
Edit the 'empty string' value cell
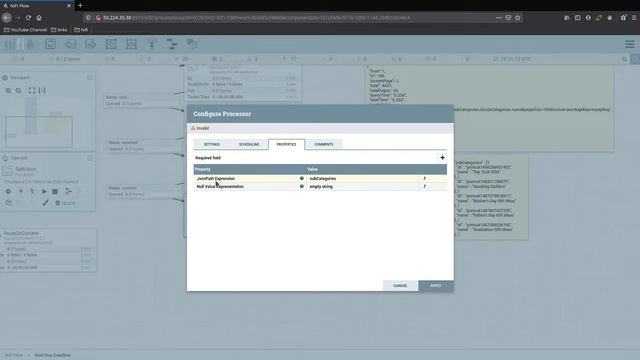click(363, 187)
